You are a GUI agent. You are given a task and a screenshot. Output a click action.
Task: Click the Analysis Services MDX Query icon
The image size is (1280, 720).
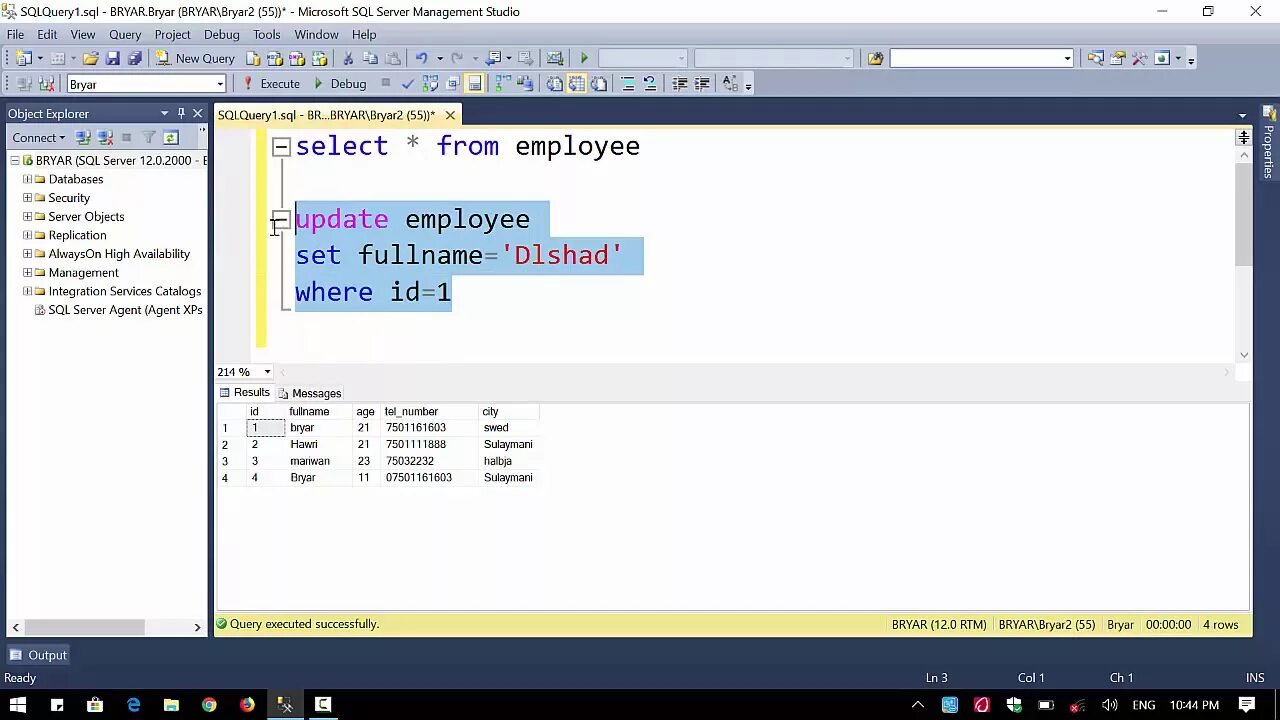[274, 58]
